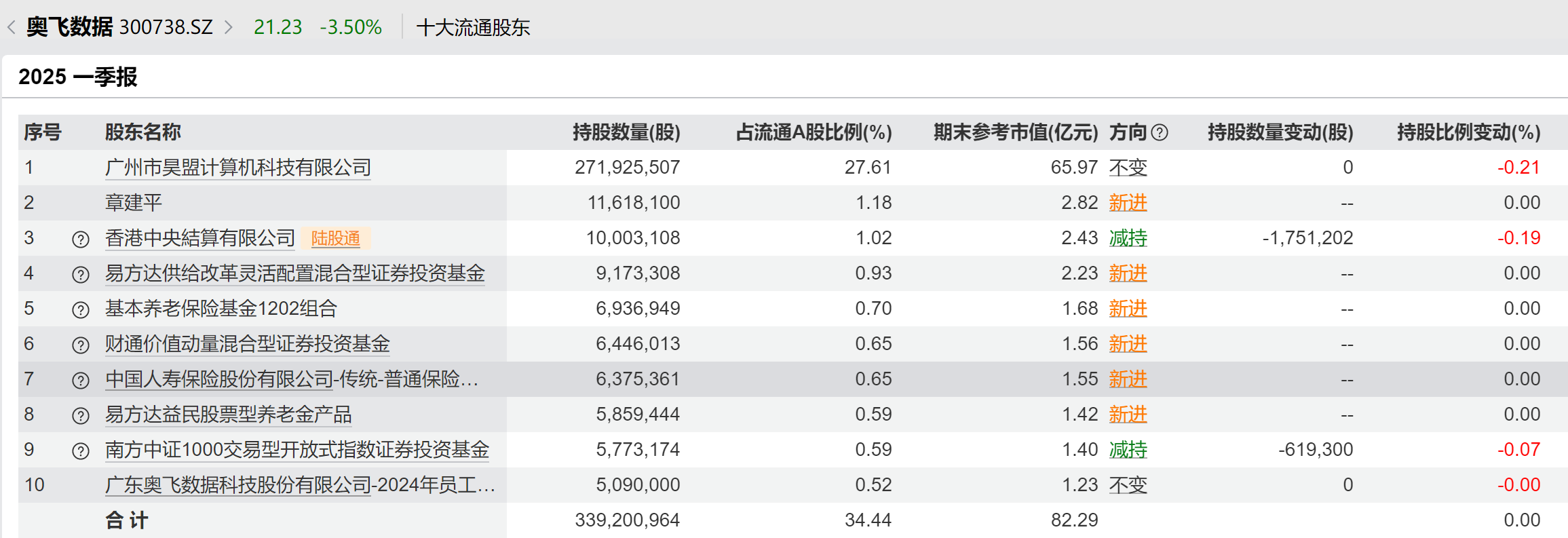Click the question icon before 南方中证1000交易型开放式指数证券投资基金
The height and width of the screenshot is (538, 1568).
pos(81,450)
